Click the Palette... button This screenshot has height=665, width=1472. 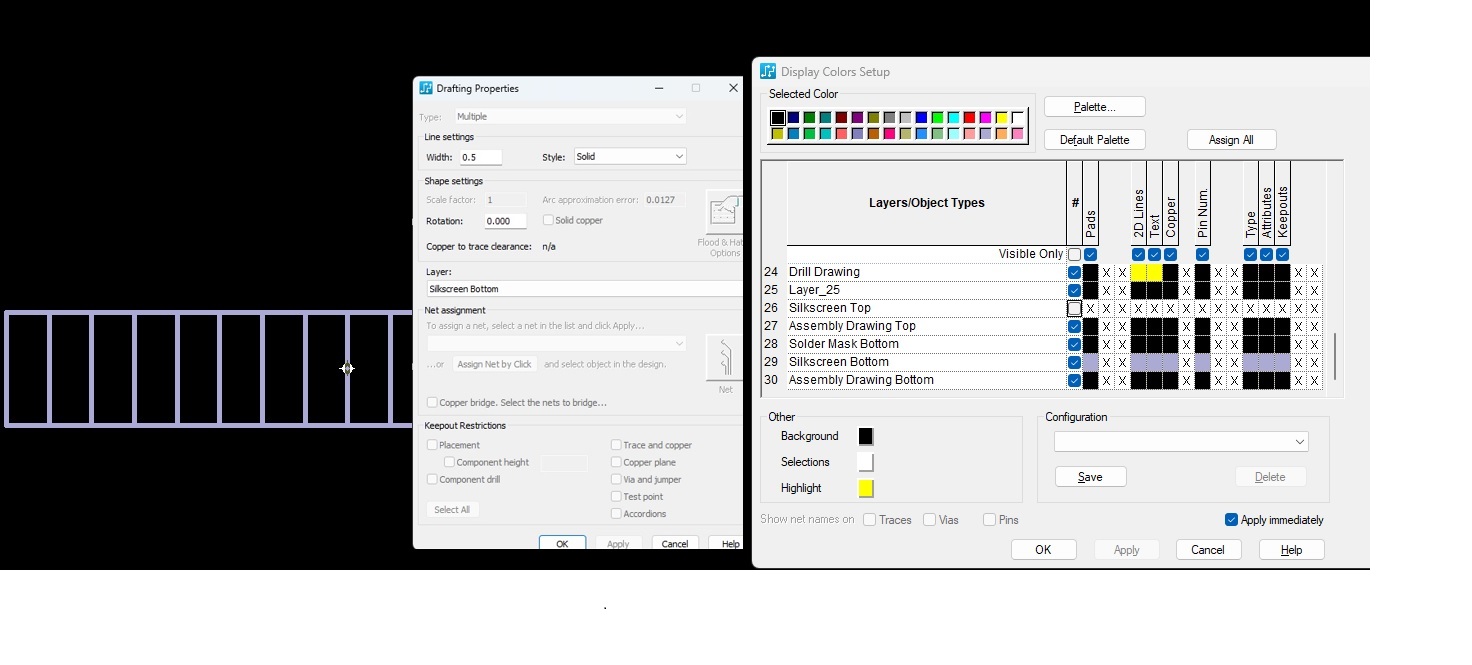1094,107
